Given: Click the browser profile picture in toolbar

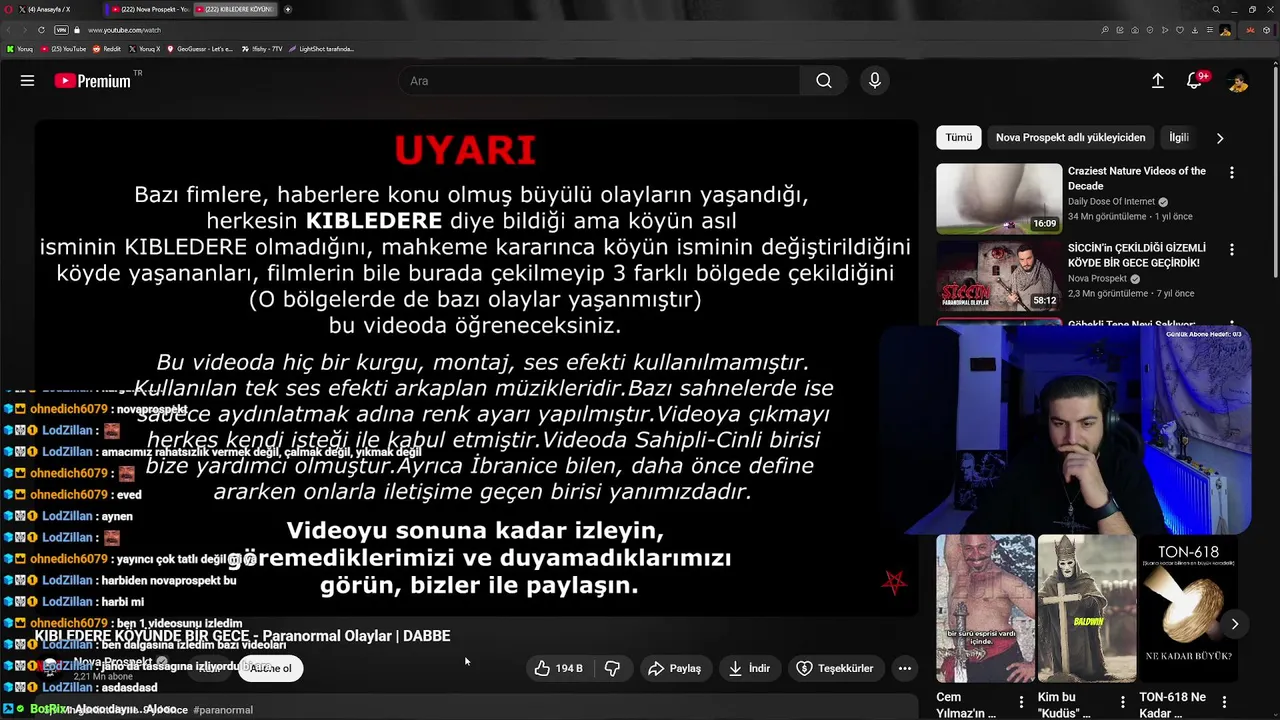Looking at the screenshot, I should click(x=1225, y=30).
